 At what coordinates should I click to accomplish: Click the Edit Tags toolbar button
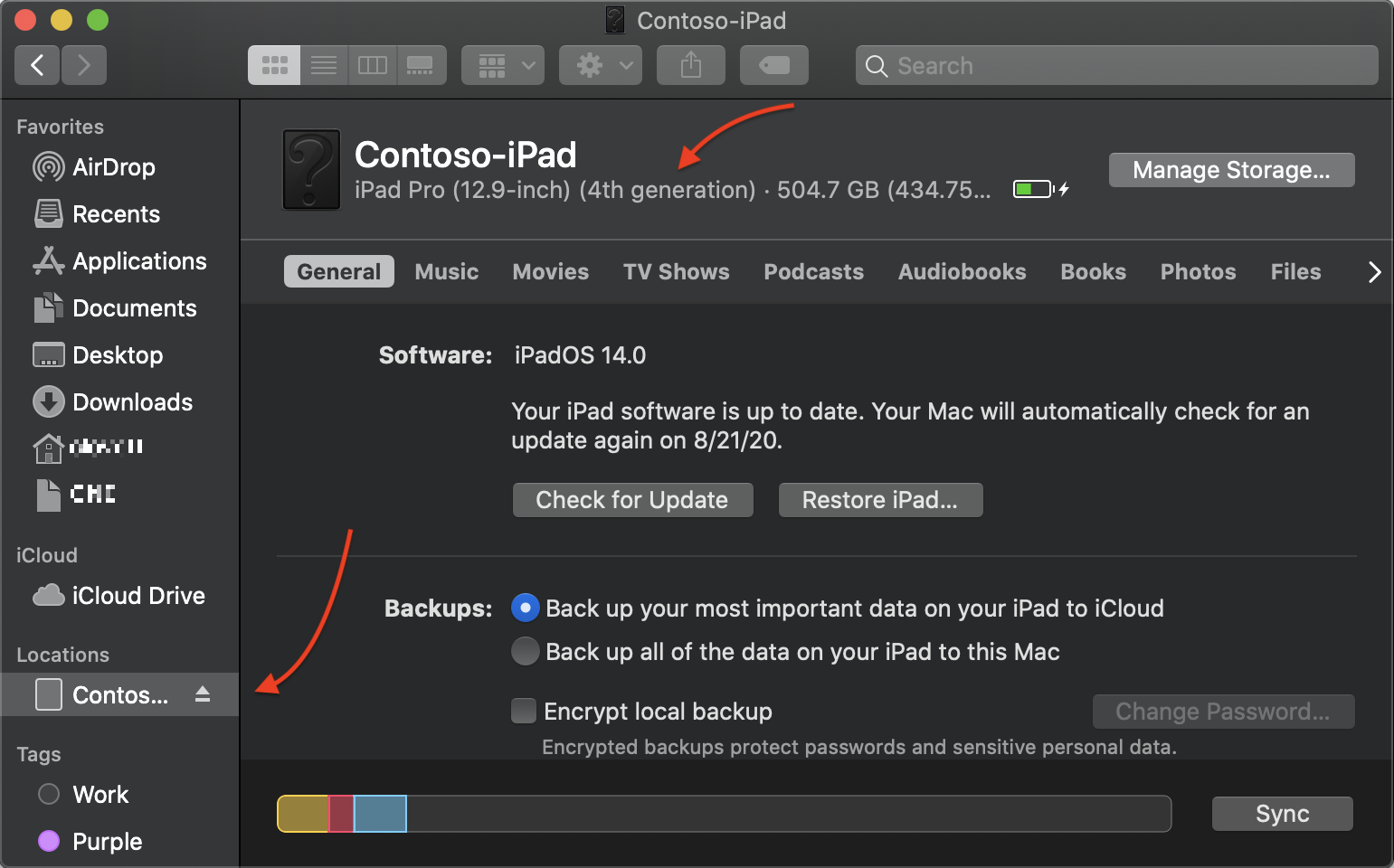774,65
